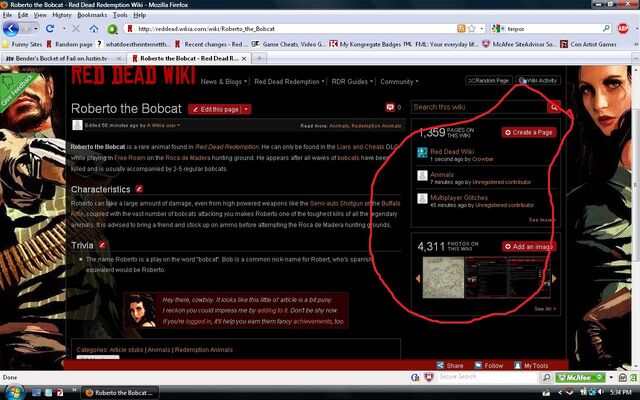Image resolution: width=640 pixels, height=400 pixels.
Task: Expand the Red Dead Redemption nav menu
Action: tap(289, 82)
